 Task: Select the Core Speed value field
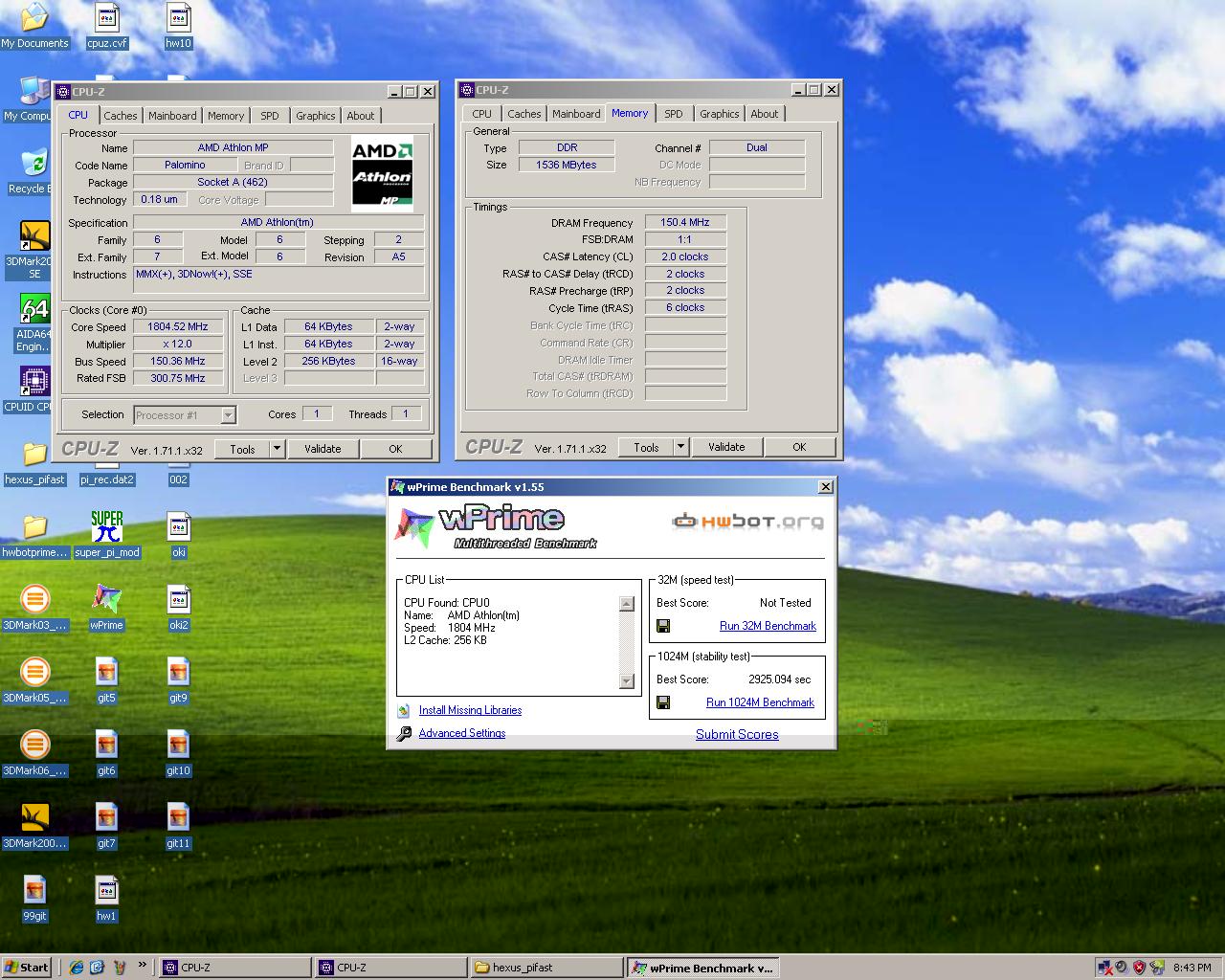point(178,326)
